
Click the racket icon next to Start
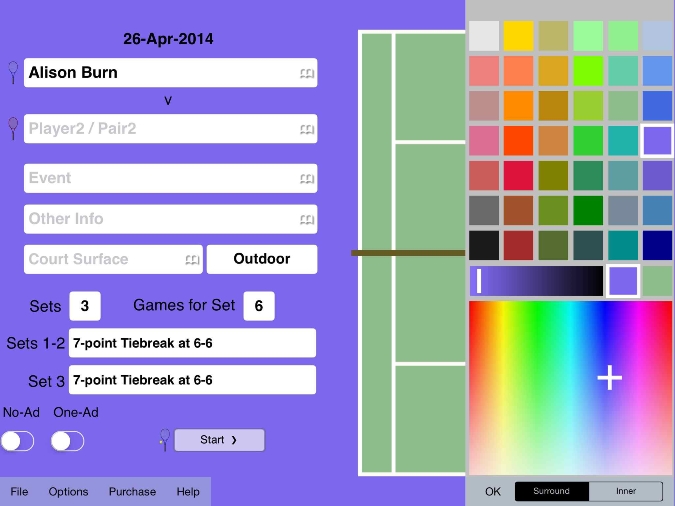click(164, 440)
